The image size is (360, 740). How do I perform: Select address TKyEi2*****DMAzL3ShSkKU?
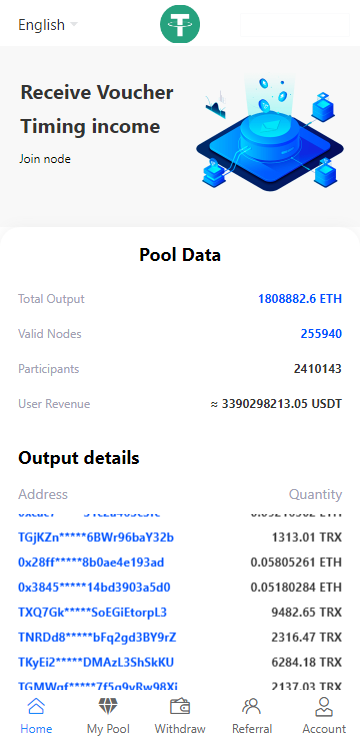[x=96, y=662]
